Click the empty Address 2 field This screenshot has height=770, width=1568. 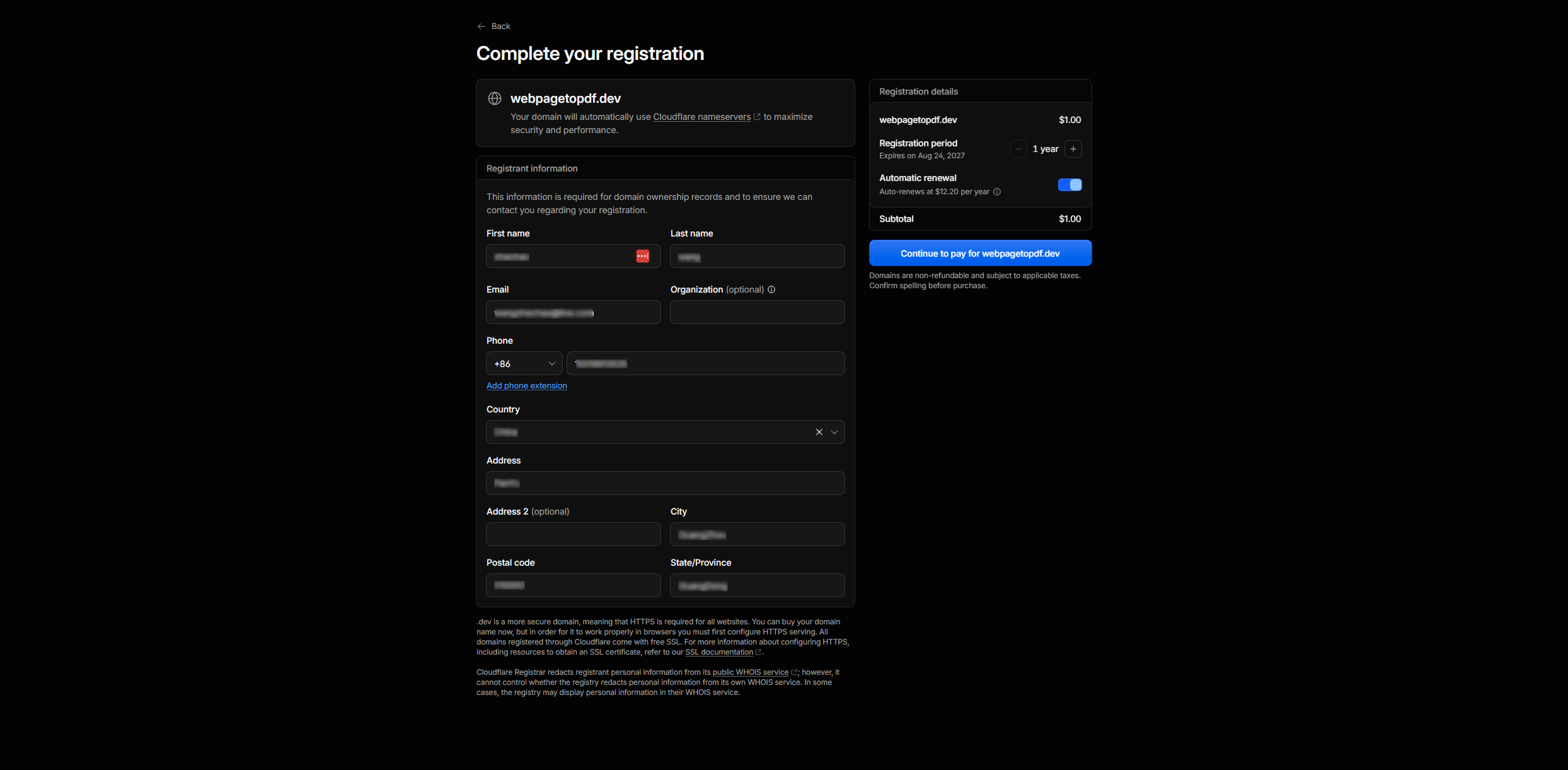[x=574, y=534]
